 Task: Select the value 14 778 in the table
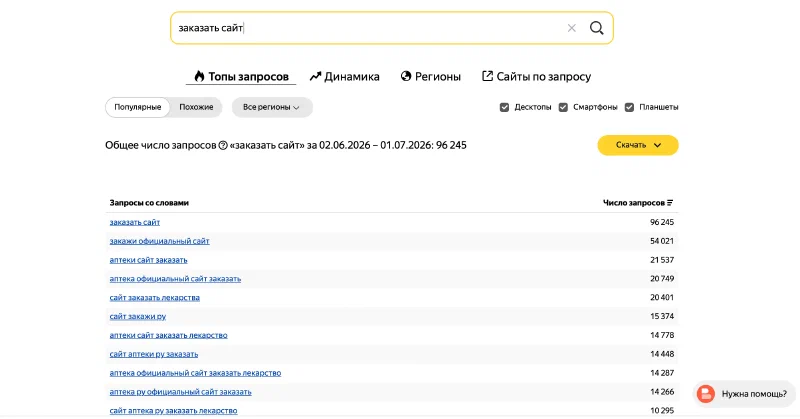tap(662, 335)
